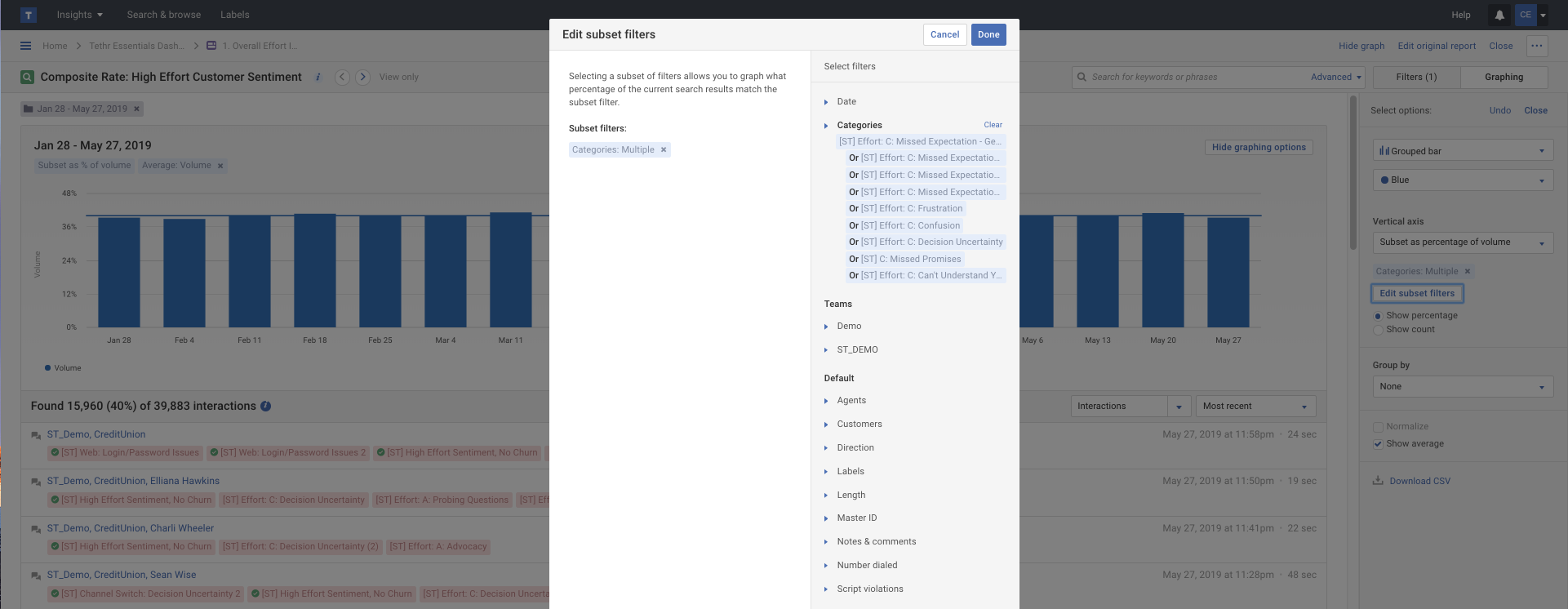
Task: Switch to the Graphing tab
Action: coord(1504,77)
